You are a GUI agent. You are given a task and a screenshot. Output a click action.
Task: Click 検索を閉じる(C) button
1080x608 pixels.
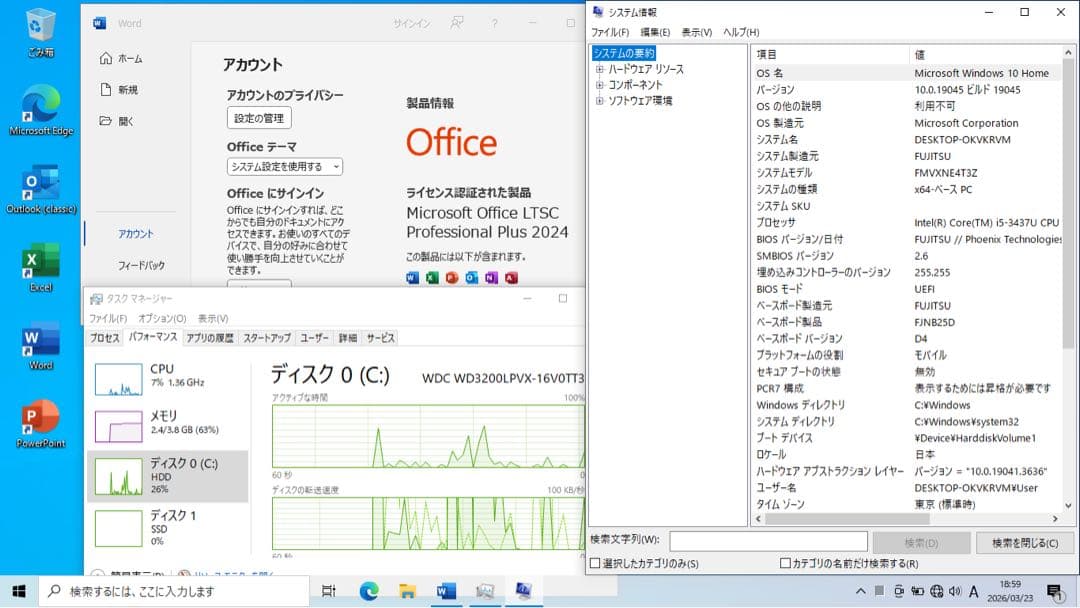tap(1025, 543)
